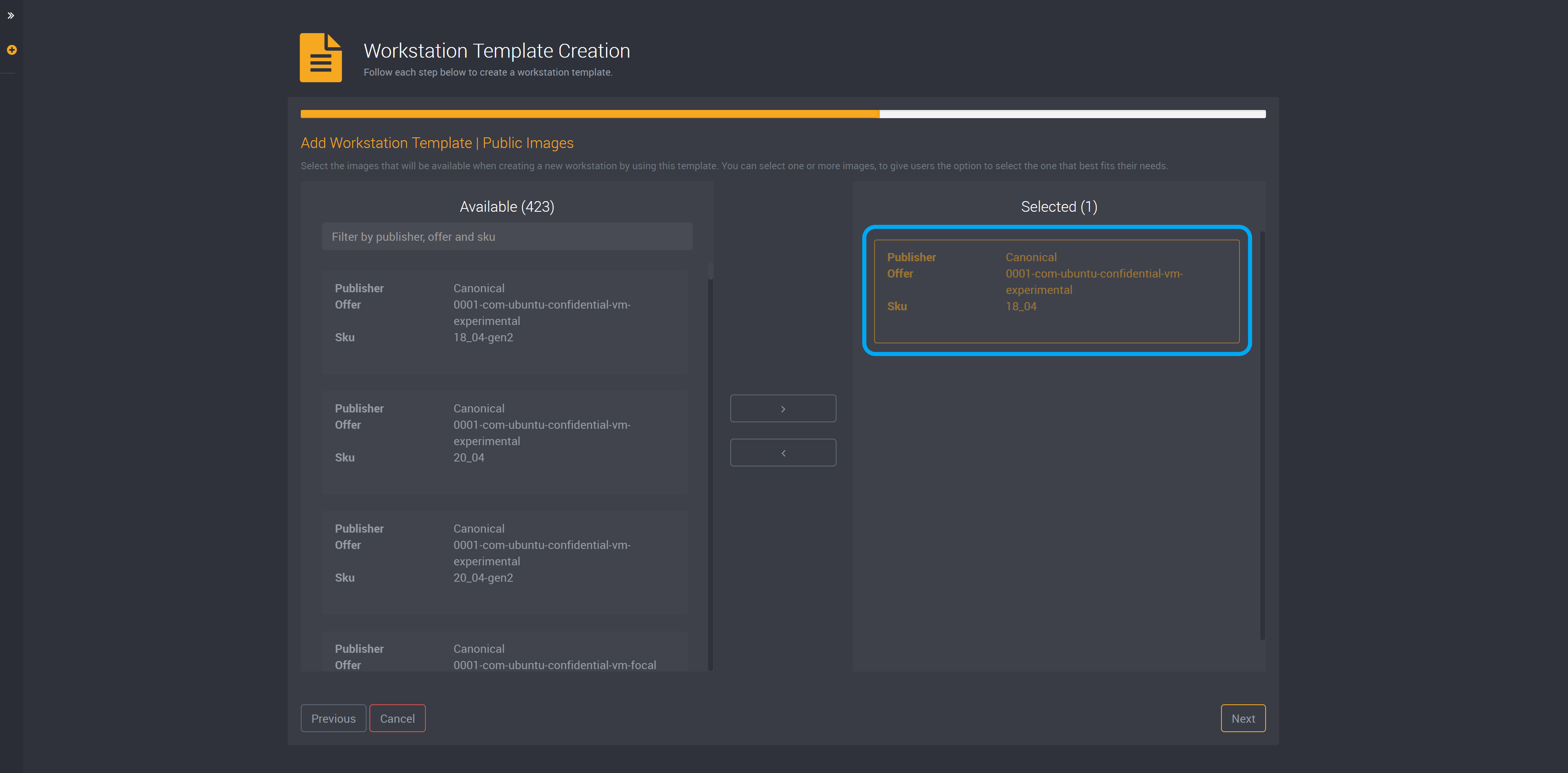Click selected image card with Sku 18_04
Viewport: 1568px width, 773px height.
click(x=1057, y=291)
